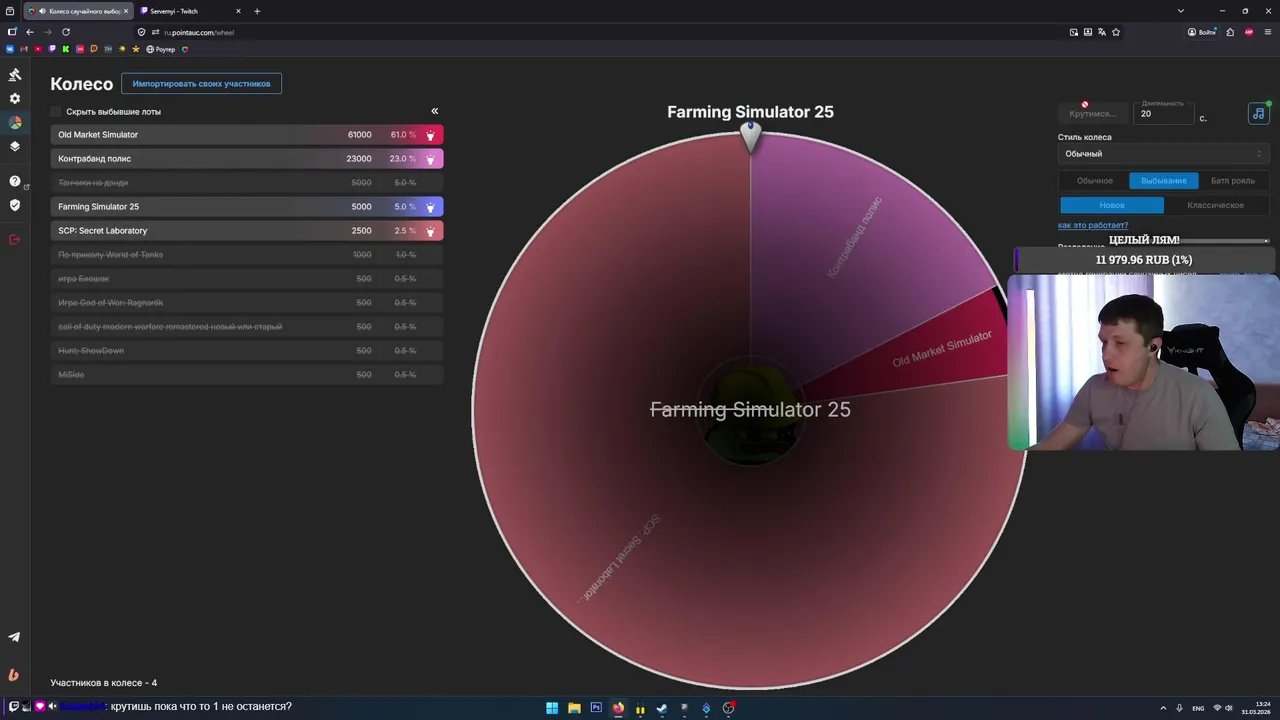Click the red Old Market Simulator wheel sector

[x=940, y=350]
